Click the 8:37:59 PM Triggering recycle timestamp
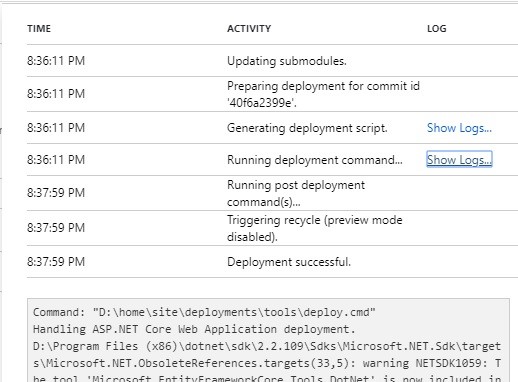The height and width of the screenshot is (382, 518). click(x=56, y=228)
